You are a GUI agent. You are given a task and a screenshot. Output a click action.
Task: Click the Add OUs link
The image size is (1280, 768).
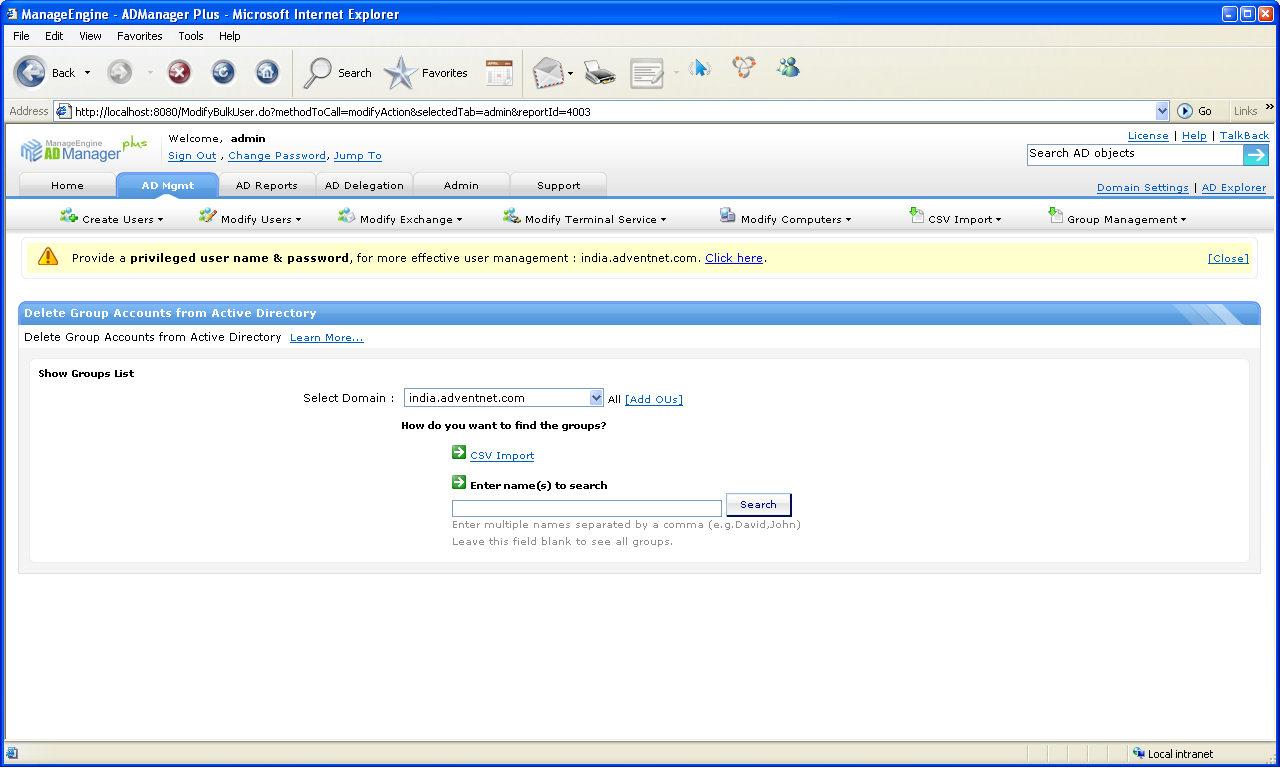pos(654,399)
